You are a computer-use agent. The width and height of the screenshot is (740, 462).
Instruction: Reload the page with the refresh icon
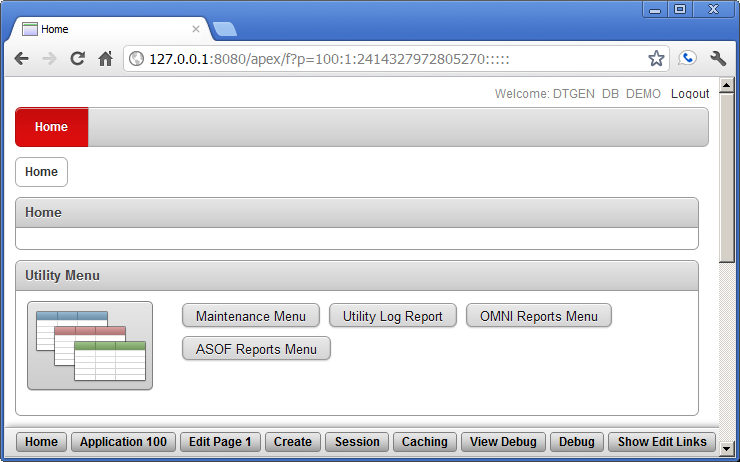[77, 59]
